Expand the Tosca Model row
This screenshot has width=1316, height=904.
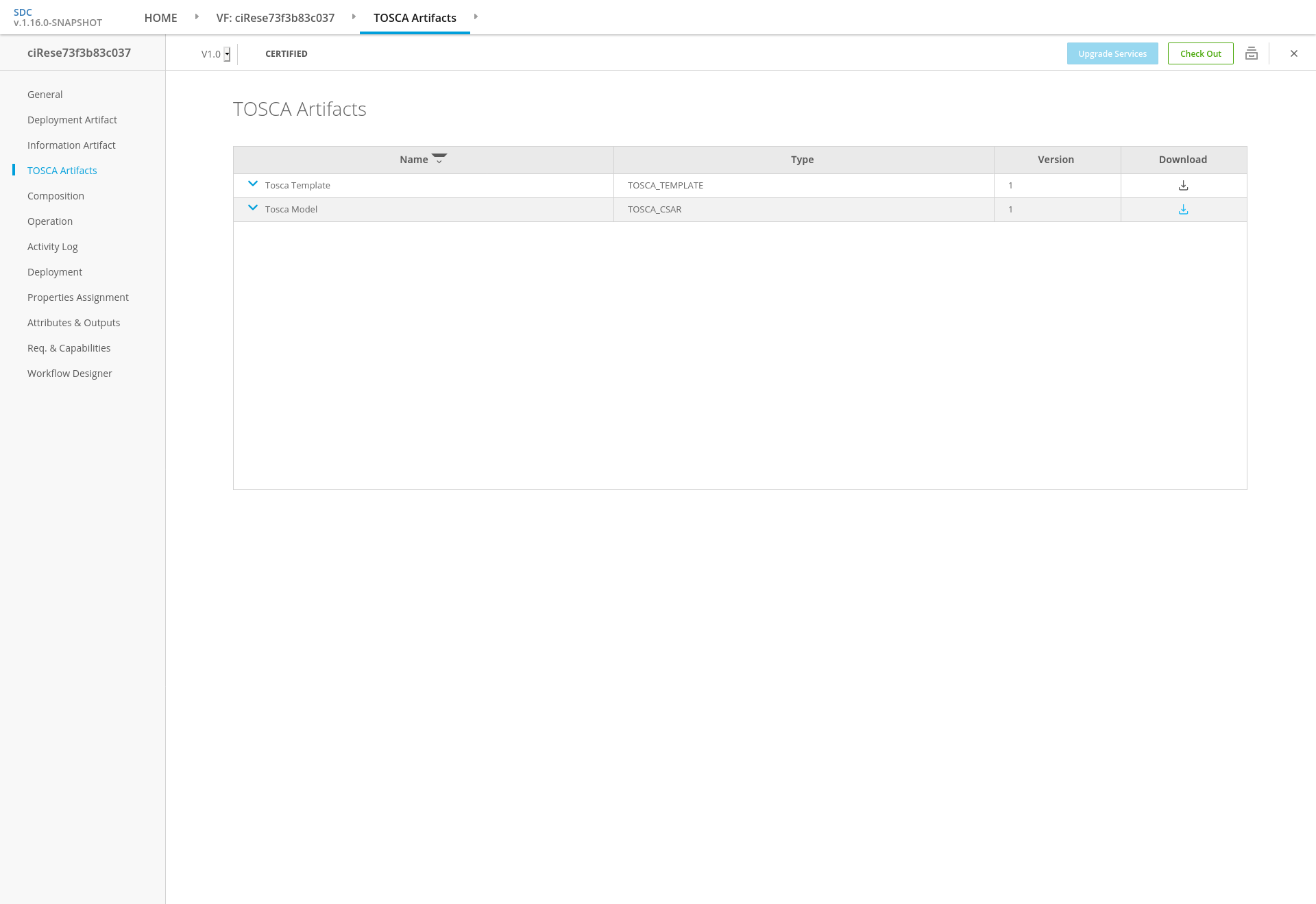point(253,208)
